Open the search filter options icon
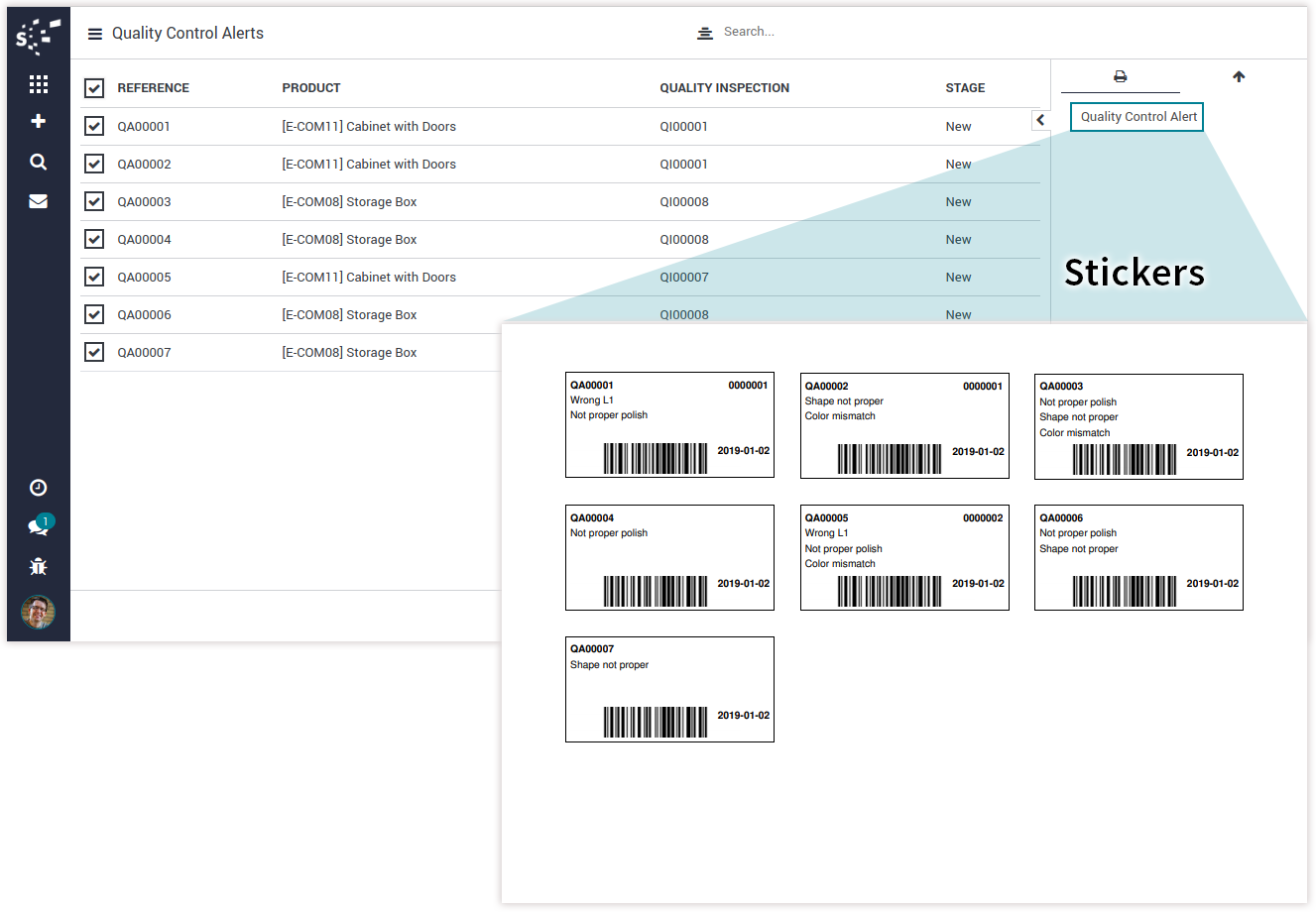This screenshot has height=912, width=1316. click(x=705, y=33)
